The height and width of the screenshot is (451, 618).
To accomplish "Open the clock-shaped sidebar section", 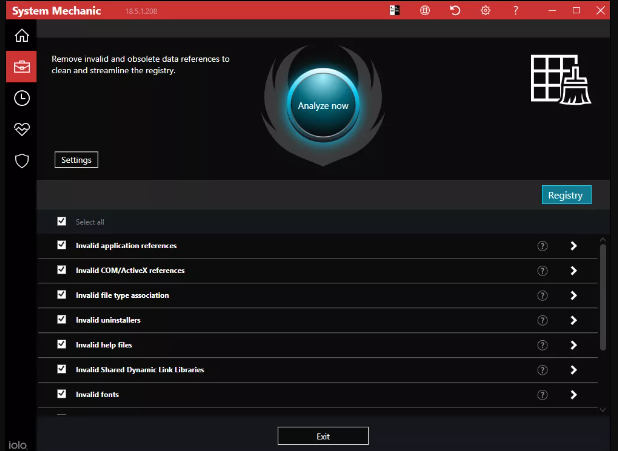I will pyautogui.click(x=22, y=98).
